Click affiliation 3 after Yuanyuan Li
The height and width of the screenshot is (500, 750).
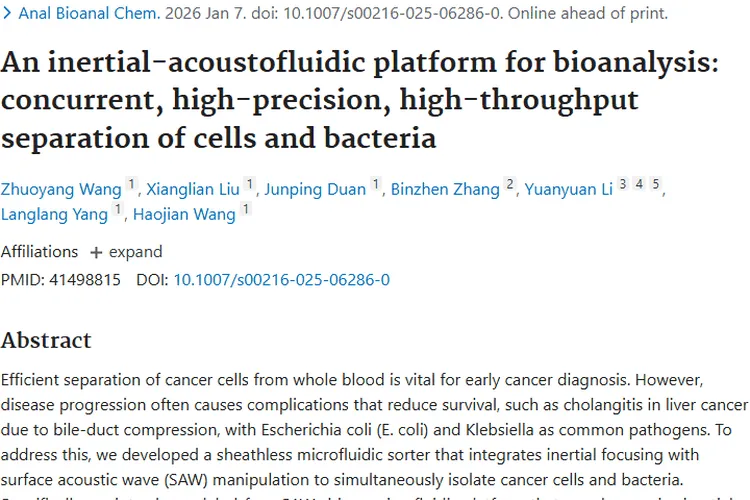point(623,185)
